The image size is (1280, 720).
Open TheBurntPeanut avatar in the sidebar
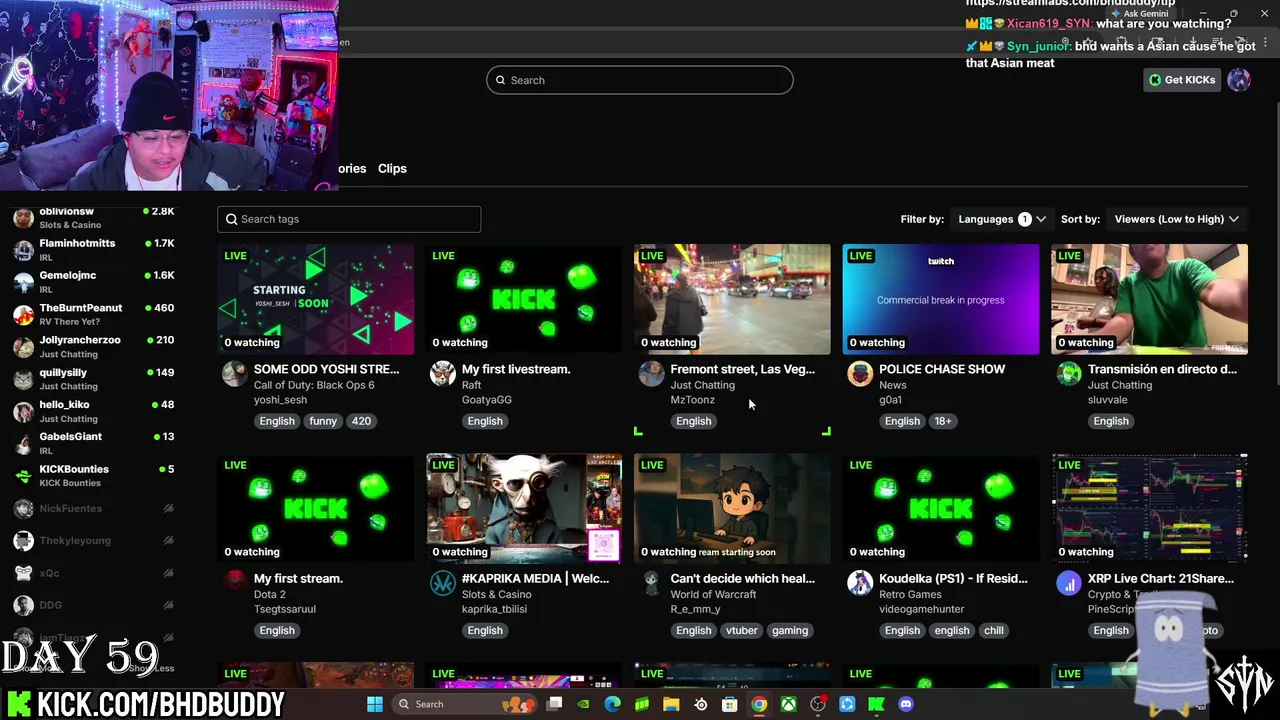[23, 315]
